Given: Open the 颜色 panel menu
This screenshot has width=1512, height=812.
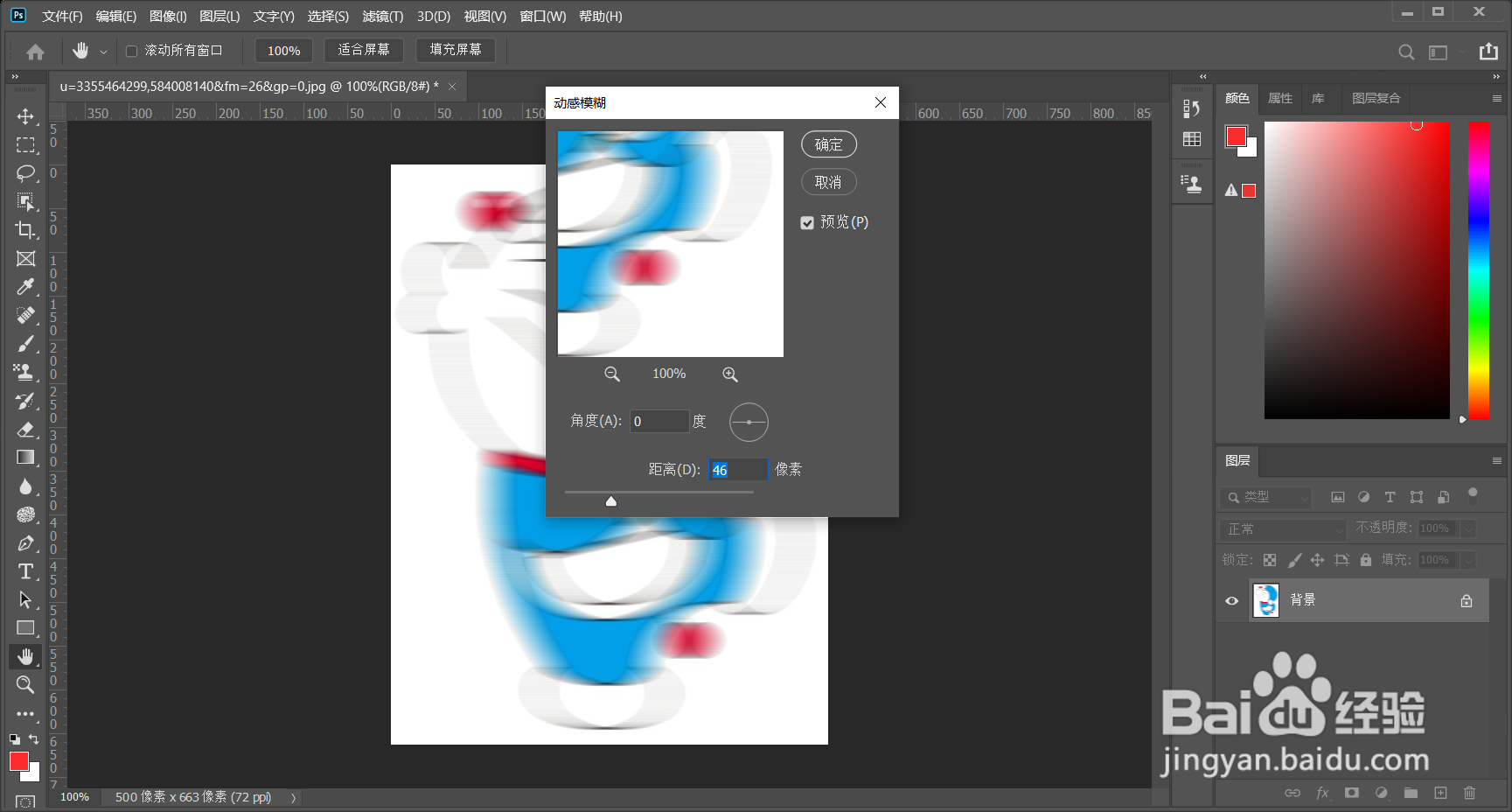Looking at the screenshot, I should (x=1496, y=98).
